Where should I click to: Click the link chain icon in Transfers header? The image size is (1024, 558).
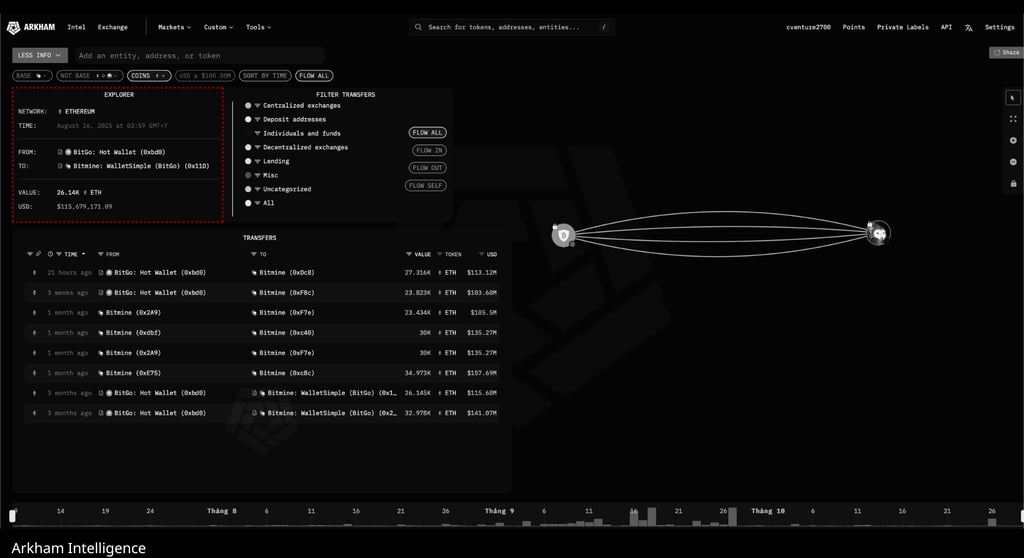click(x=39, y=254)
